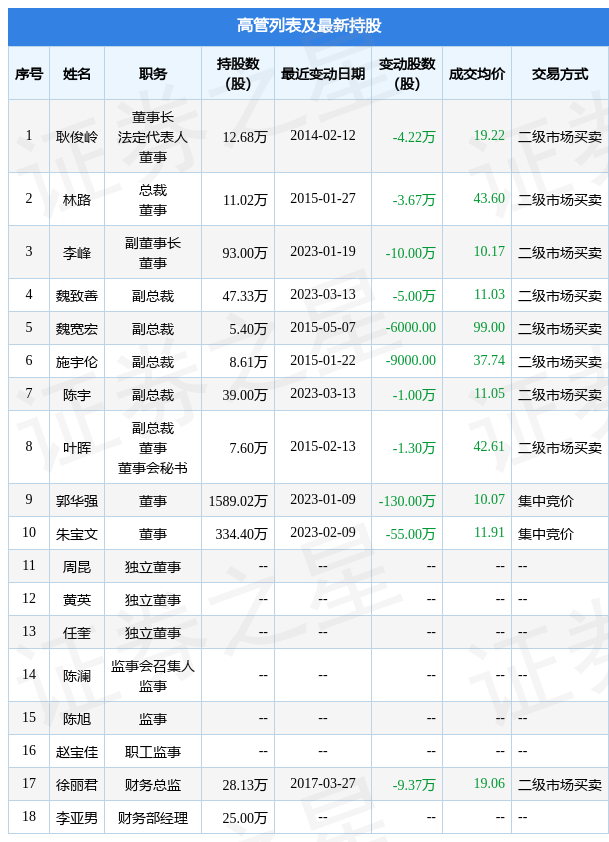Click 集中竞价 in 郭华强's row
The width and height of the screenshot is (609, 842).
[546, 500]
